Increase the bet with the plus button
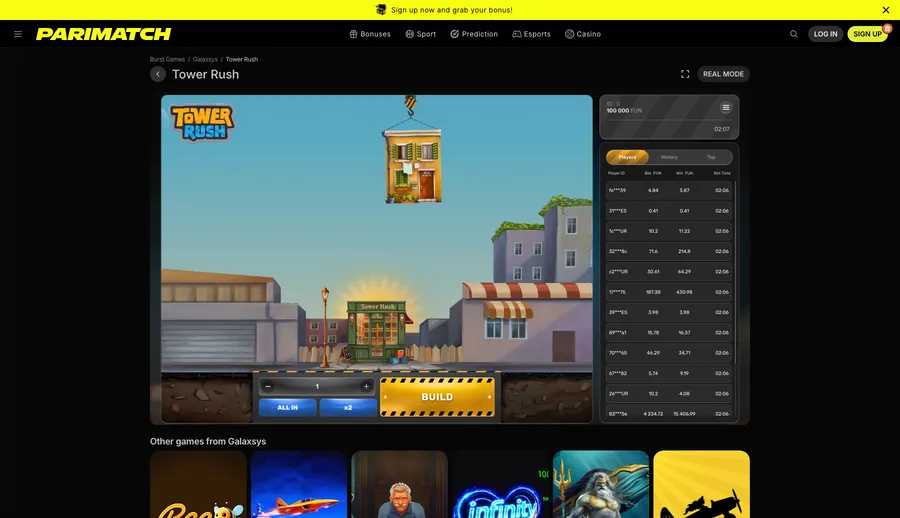 coord(366,386)
